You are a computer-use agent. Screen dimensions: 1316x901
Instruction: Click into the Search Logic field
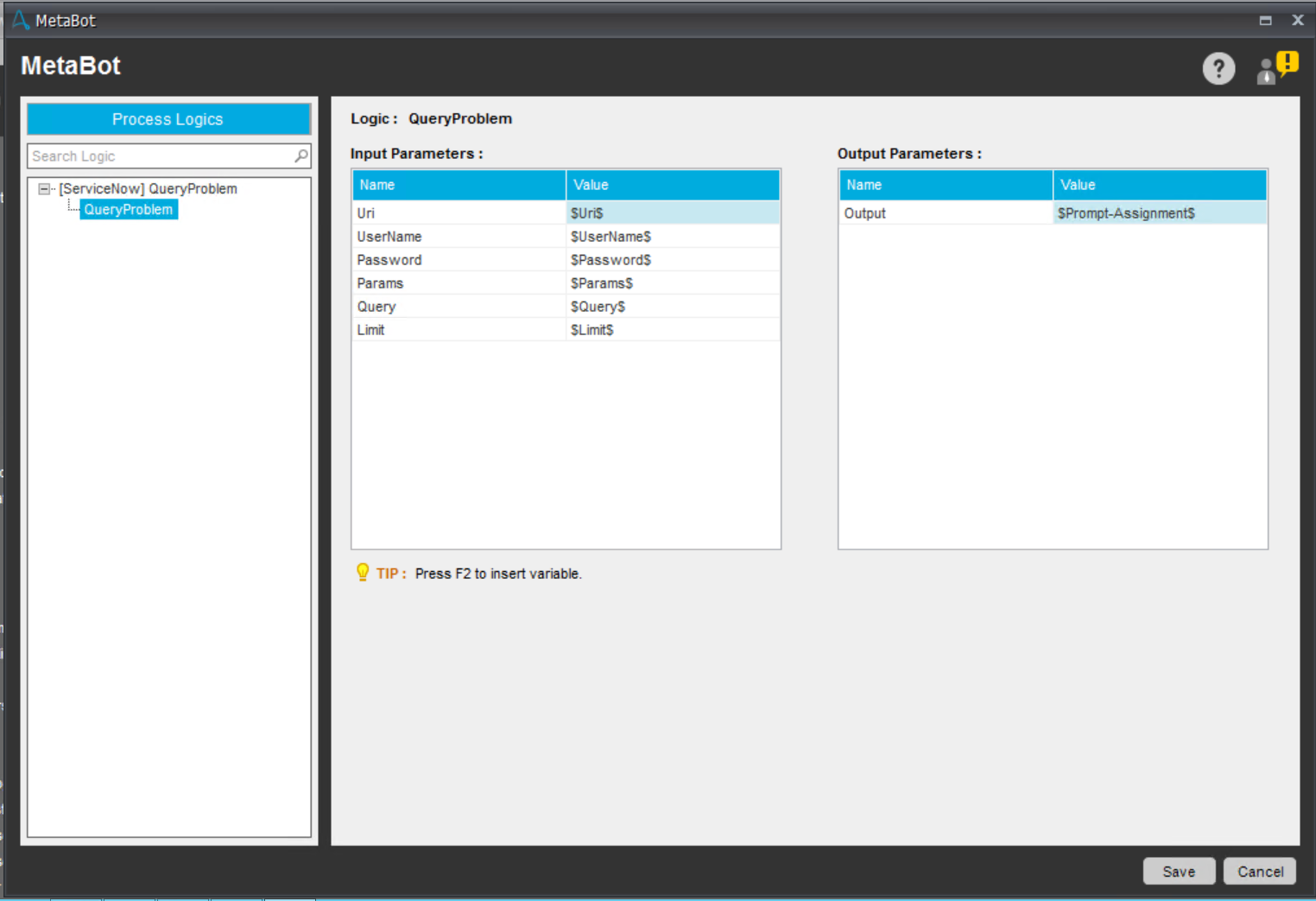(160, 156)
